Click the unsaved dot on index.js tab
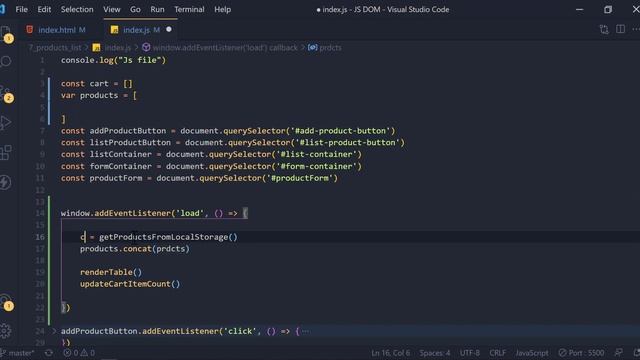Viewport: 640px width, 360px height. [169, 29]
